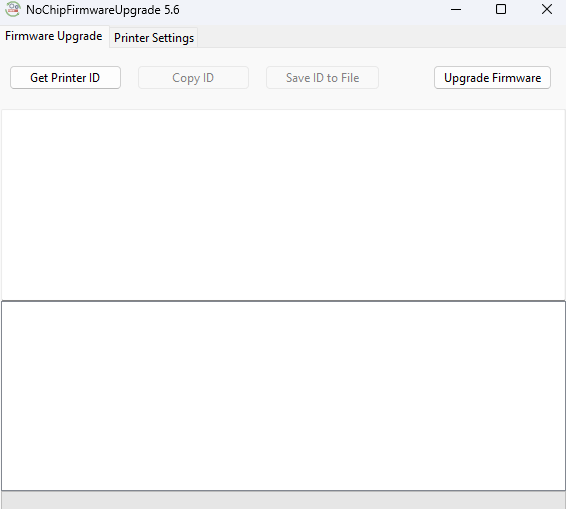Click the NoChipFirmwareUpgrade app icon in title bar
The image size is (566, 509).
(x=13, y=9)
